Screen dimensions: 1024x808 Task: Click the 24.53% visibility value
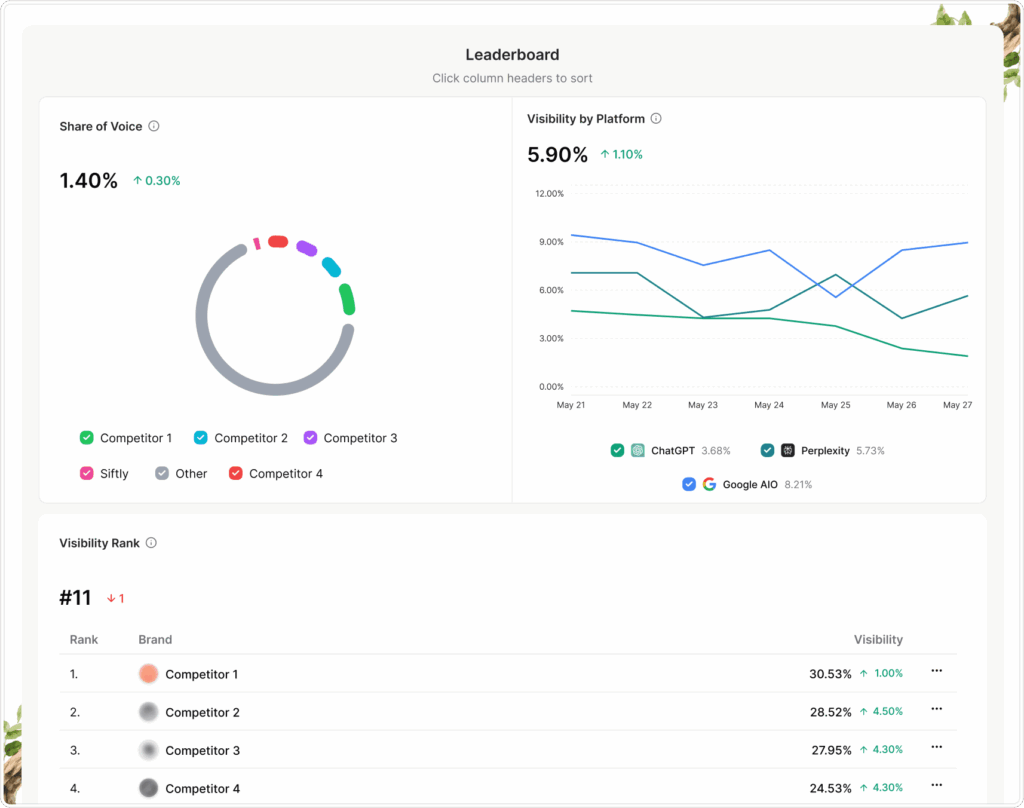(x=831, y=788)
